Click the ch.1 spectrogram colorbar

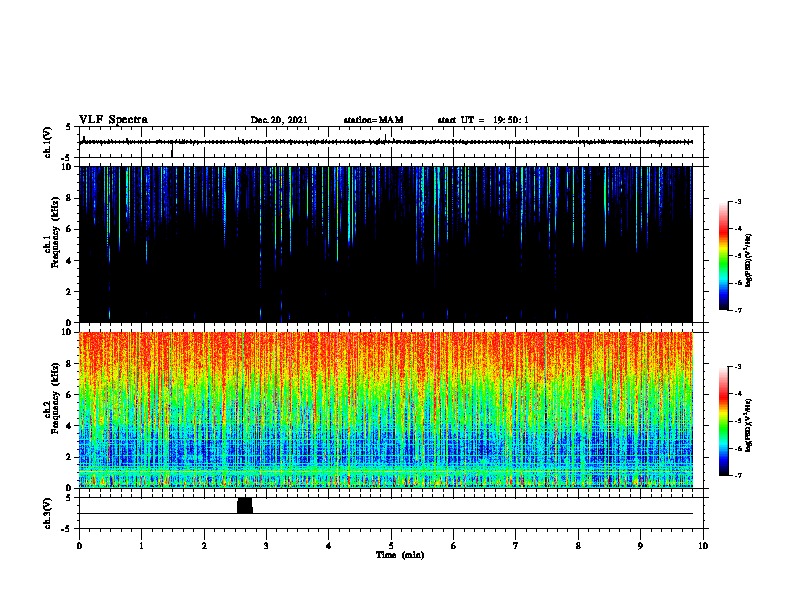tap(724, 256)
